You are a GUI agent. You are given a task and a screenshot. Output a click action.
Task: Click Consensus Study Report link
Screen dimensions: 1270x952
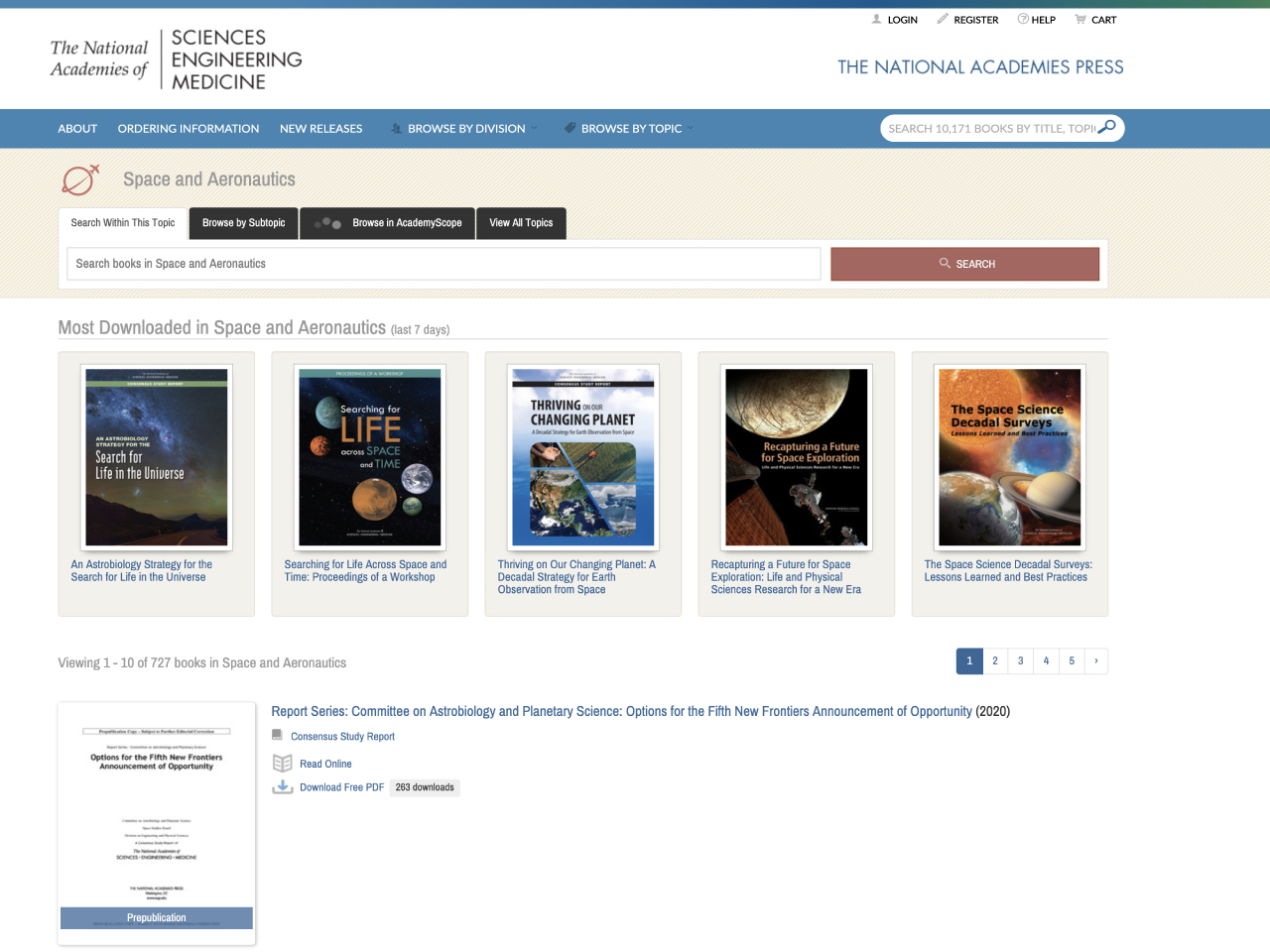click(x=342, y=737)
